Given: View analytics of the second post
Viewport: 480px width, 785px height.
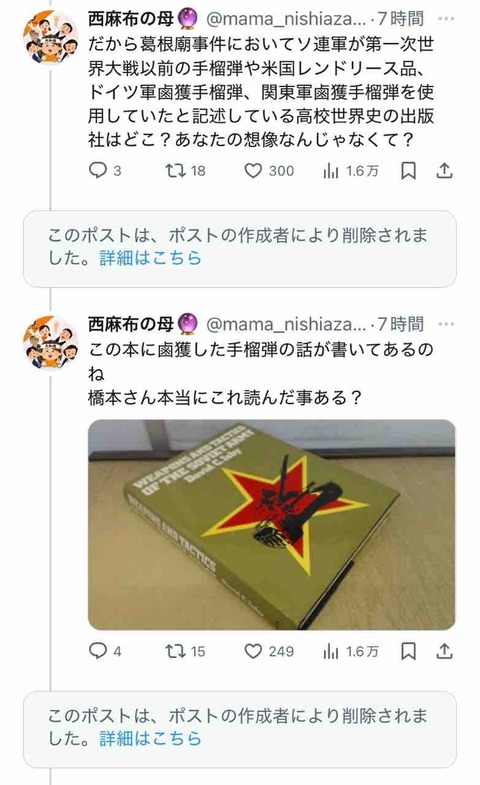Looking at the screenshot, I should tap(351, 651).
